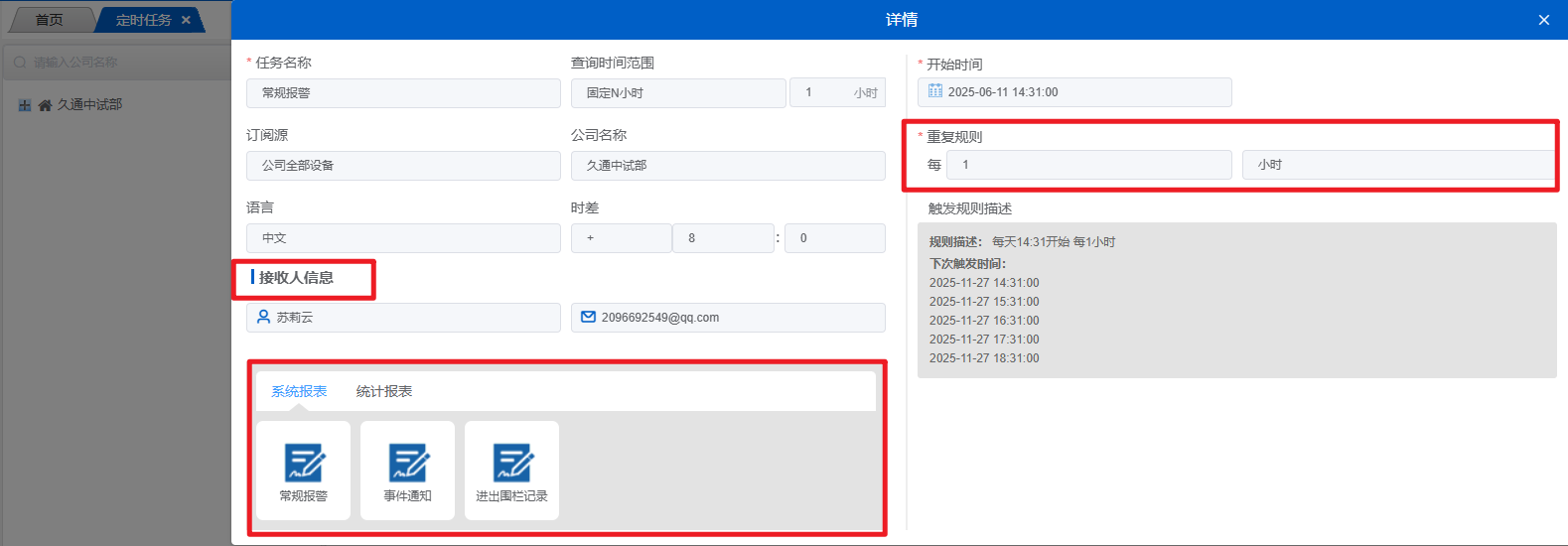
Task: Open the 订阅源 dropdown 公司全部设备
Action: (403, 166)
